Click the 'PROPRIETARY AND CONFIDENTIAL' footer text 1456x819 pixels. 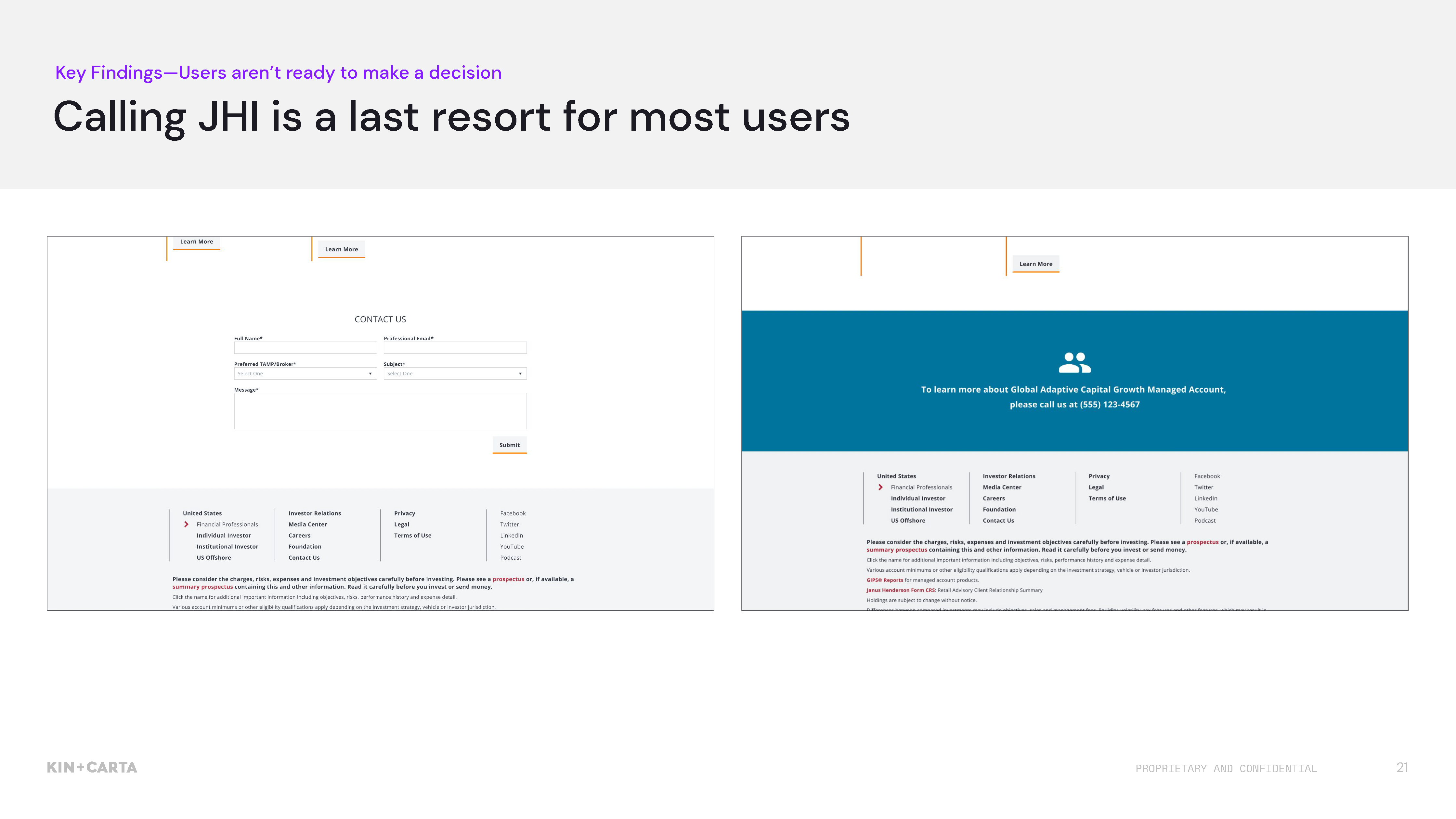click(x=1226, y=769)
